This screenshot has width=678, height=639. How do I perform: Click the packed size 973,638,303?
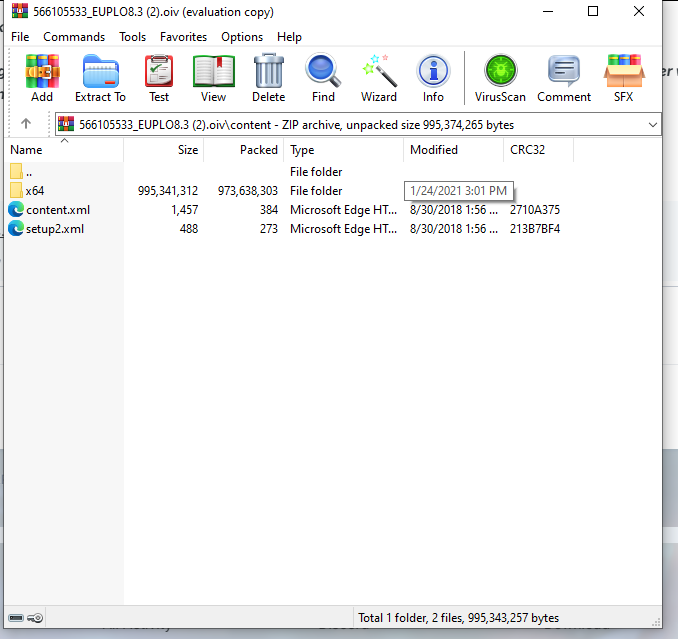[248, 191]
